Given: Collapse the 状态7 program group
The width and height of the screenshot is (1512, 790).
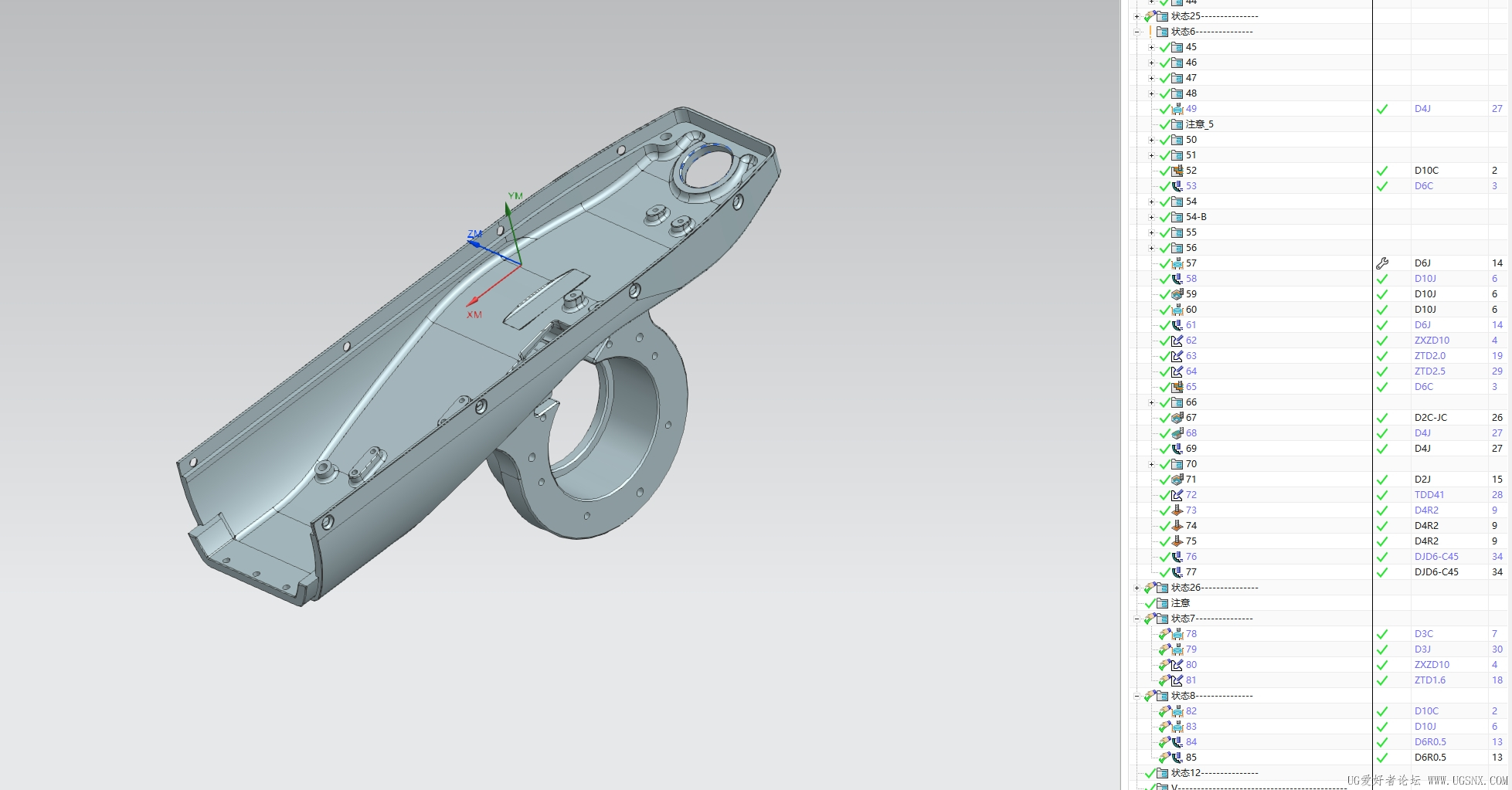Looking at the screenshot, I should click(1137, 619).
